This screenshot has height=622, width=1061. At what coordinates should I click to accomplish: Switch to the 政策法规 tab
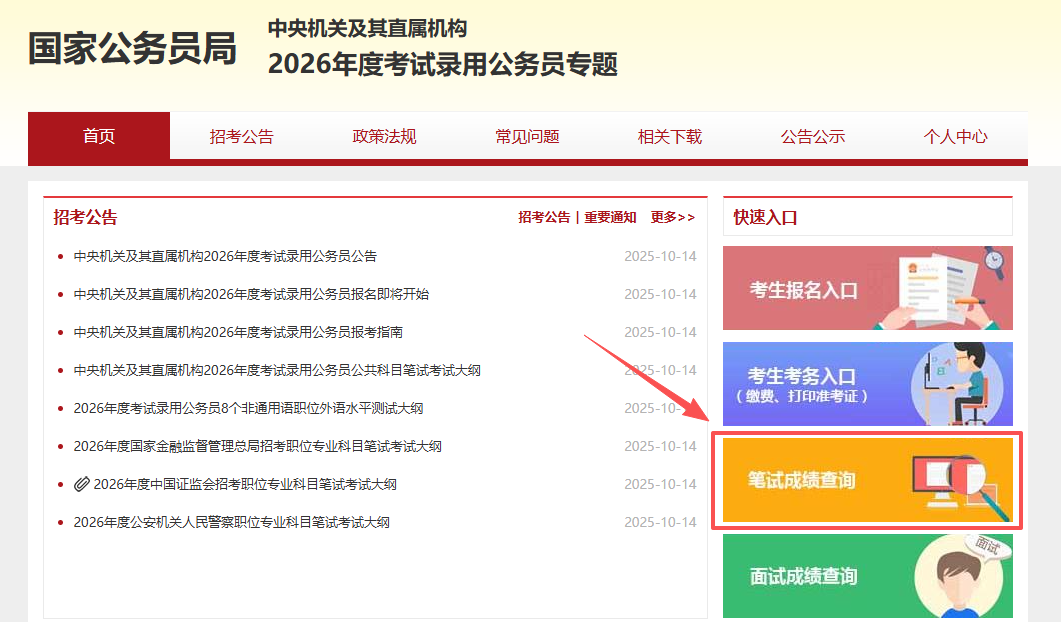[x=384, y=136]
